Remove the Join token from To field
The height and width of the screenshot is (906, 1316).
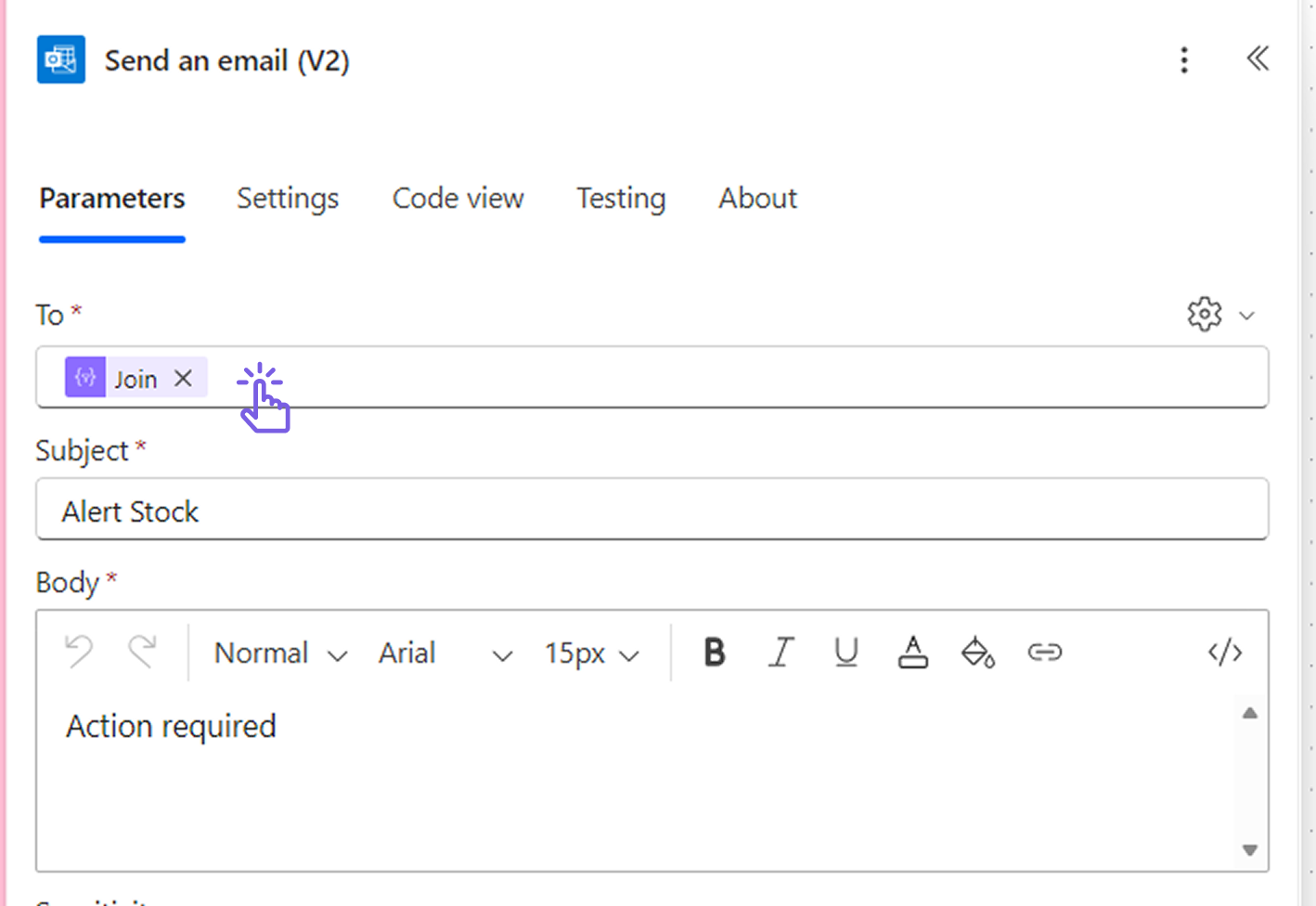[x=183, y=379]
